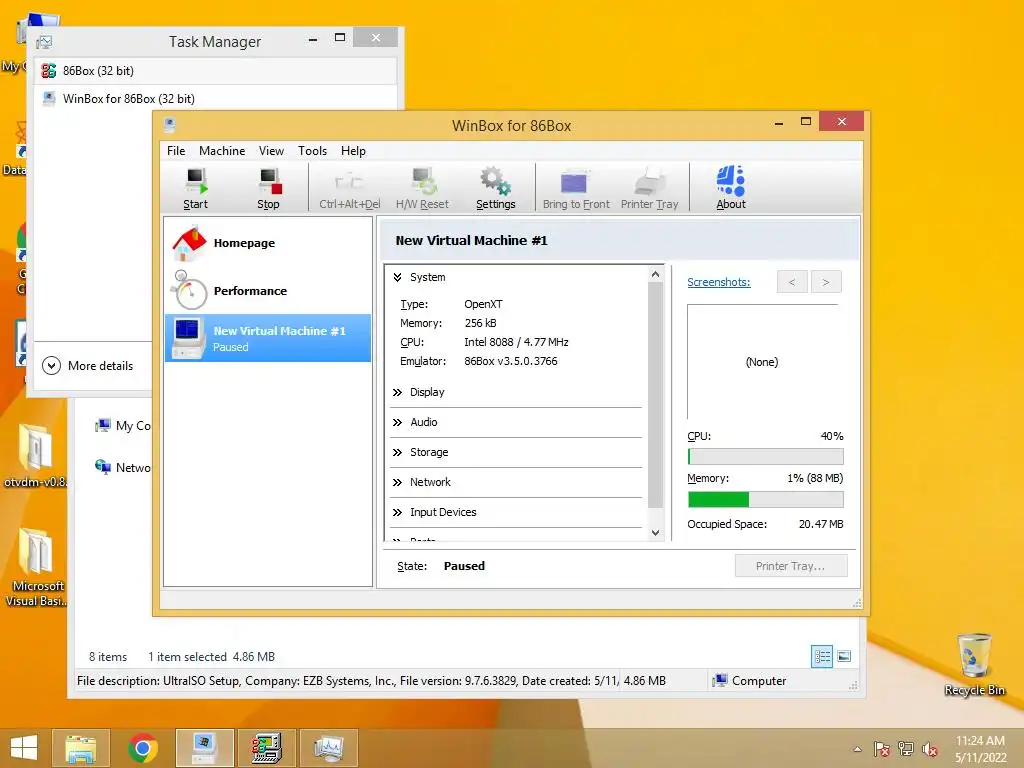Select New Virtual Machine #1 sidebar entry
The image size is (1024, 768).
(x=268, y=338)
